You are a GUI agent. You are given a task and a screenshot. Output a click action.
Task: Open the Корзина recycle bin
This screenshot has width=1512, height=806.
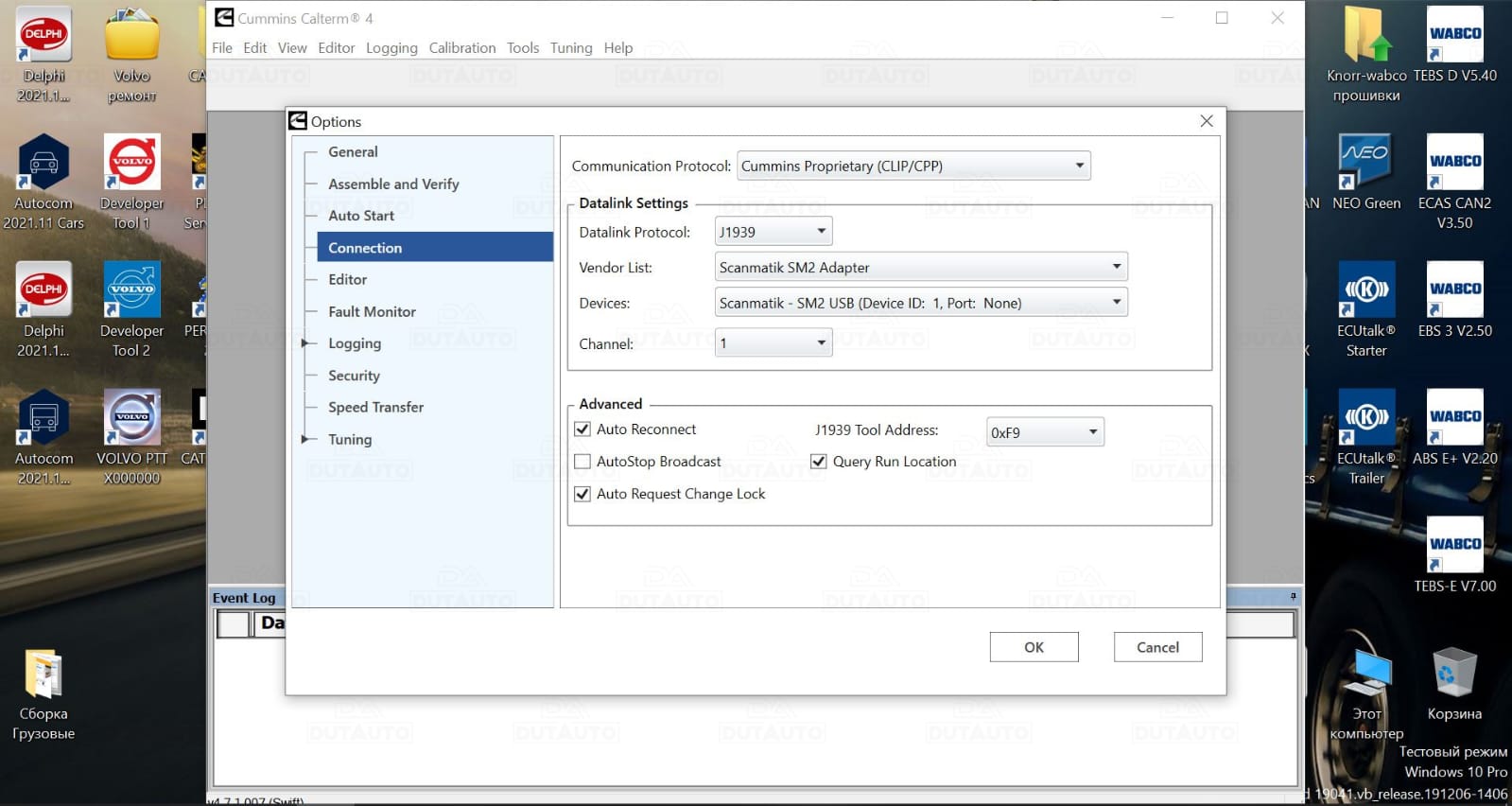1453,674
